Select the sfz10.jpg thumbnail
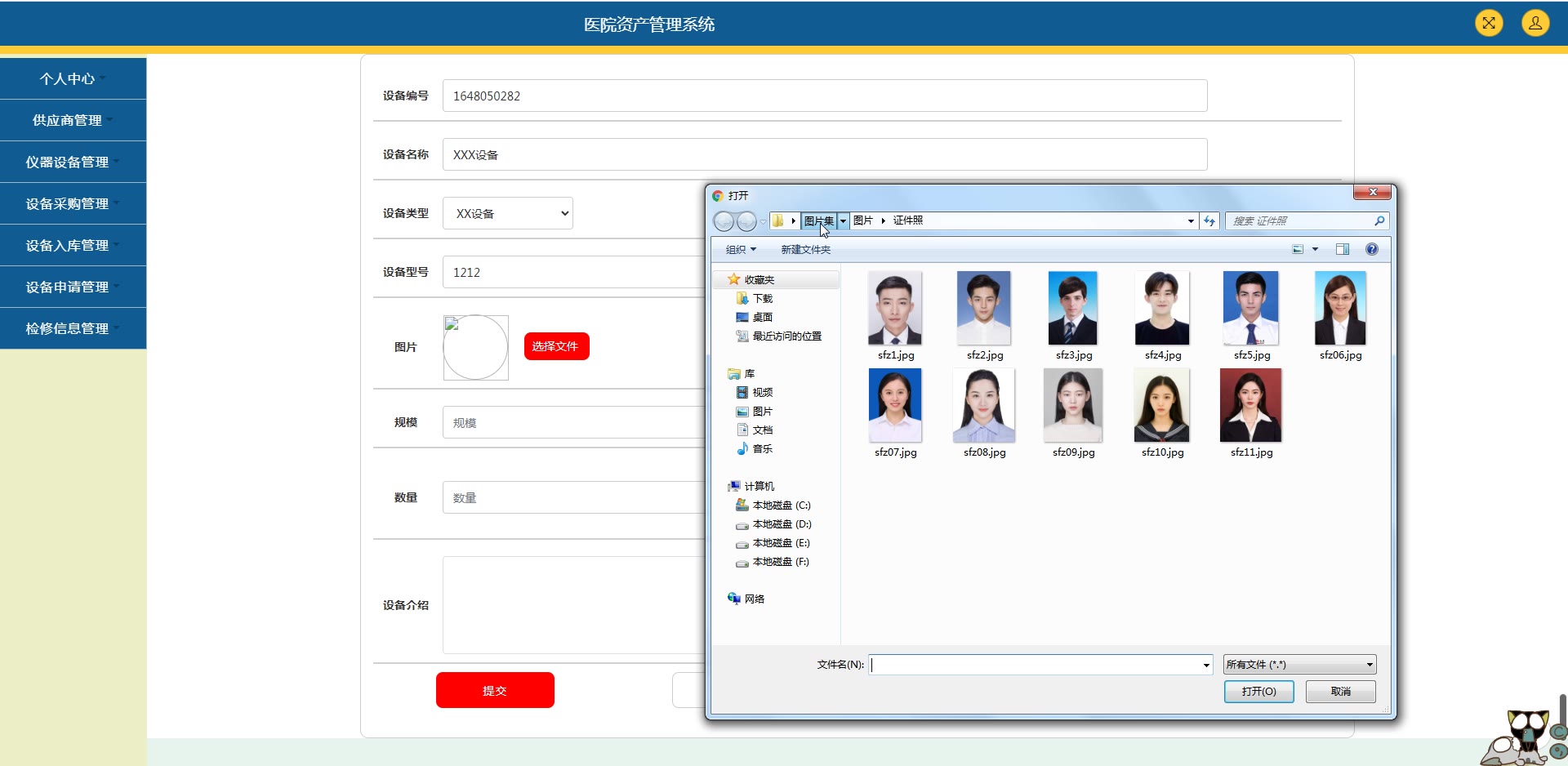Screen dimensions: 1568x766 click(x=1162, y=405)
